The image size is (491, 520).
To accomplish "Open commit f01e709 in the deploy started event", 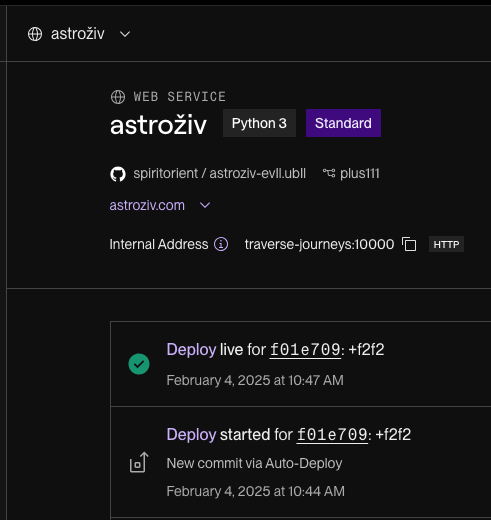I will click(x=332, y=435).
